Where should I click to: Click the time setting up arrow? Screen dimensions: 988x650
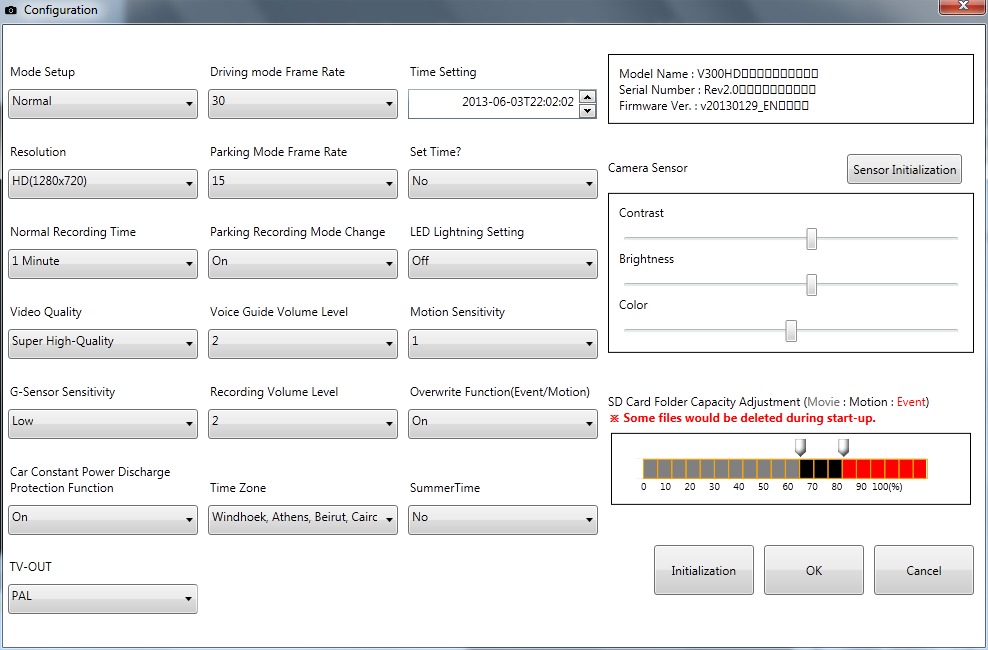tap(588, 94)
